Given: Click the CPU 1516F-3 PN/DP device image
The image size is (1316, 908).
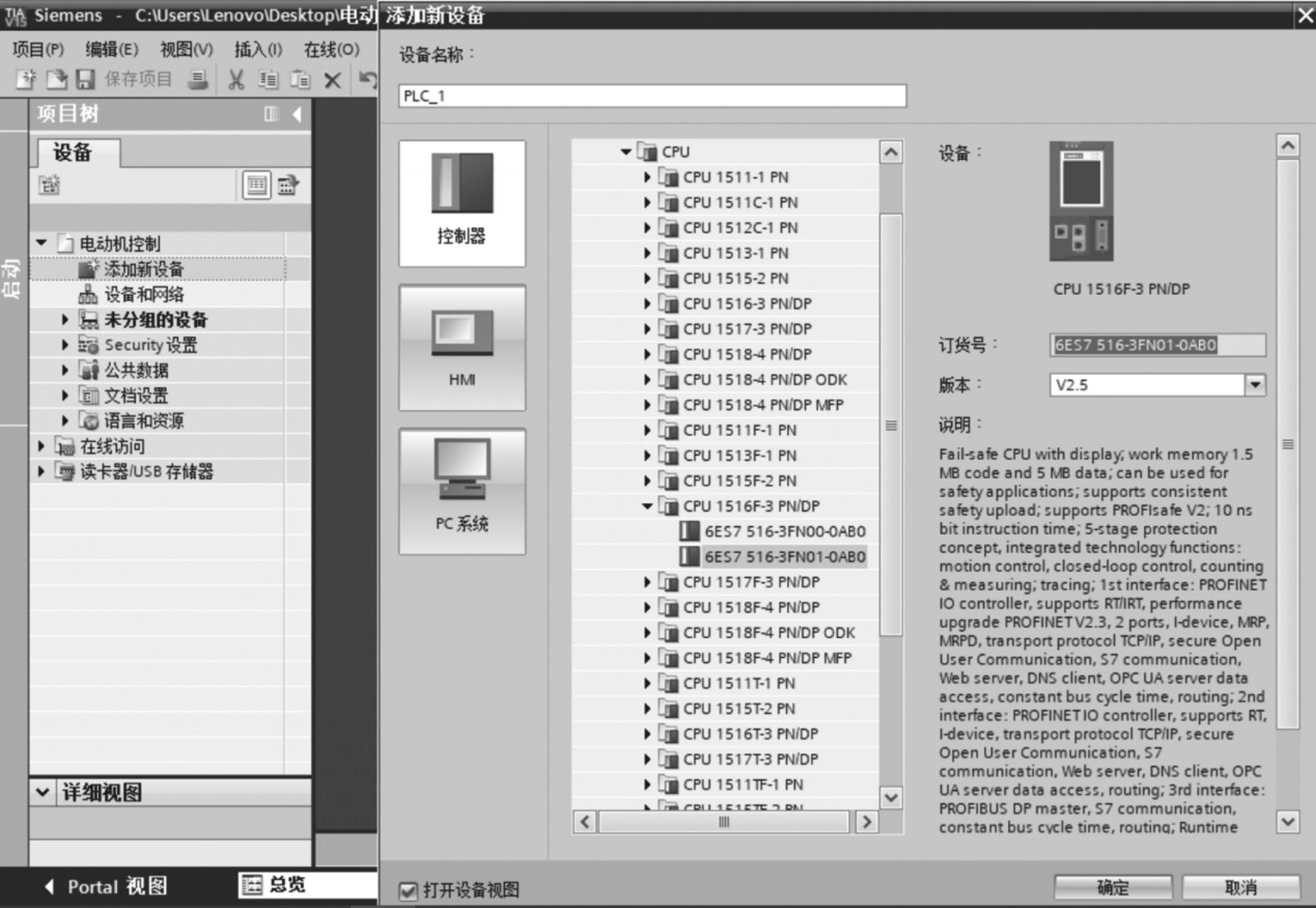Looking at the screenshot, I should click(1081, 201).
